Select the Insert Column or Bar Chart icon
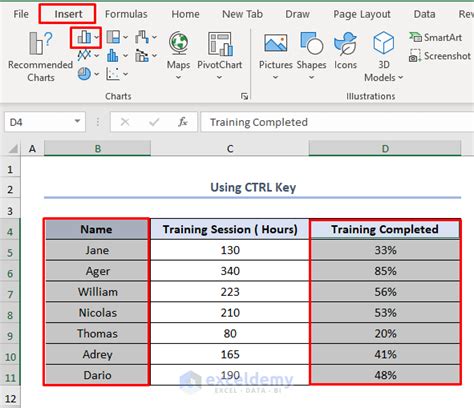474x408 pixels. (85, 37)
